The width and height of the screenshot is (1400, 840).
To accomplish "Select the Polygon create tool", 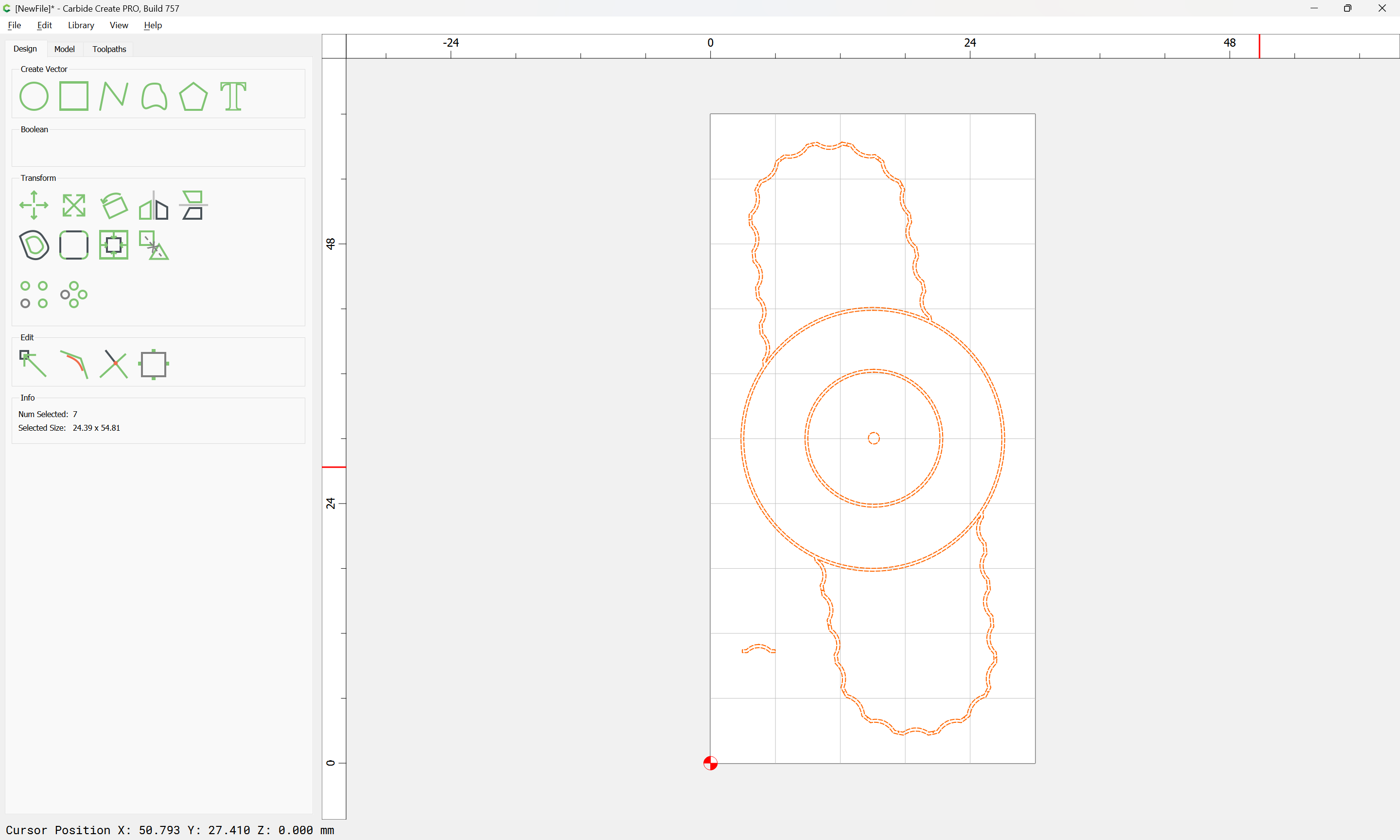I will pos(193,96).
